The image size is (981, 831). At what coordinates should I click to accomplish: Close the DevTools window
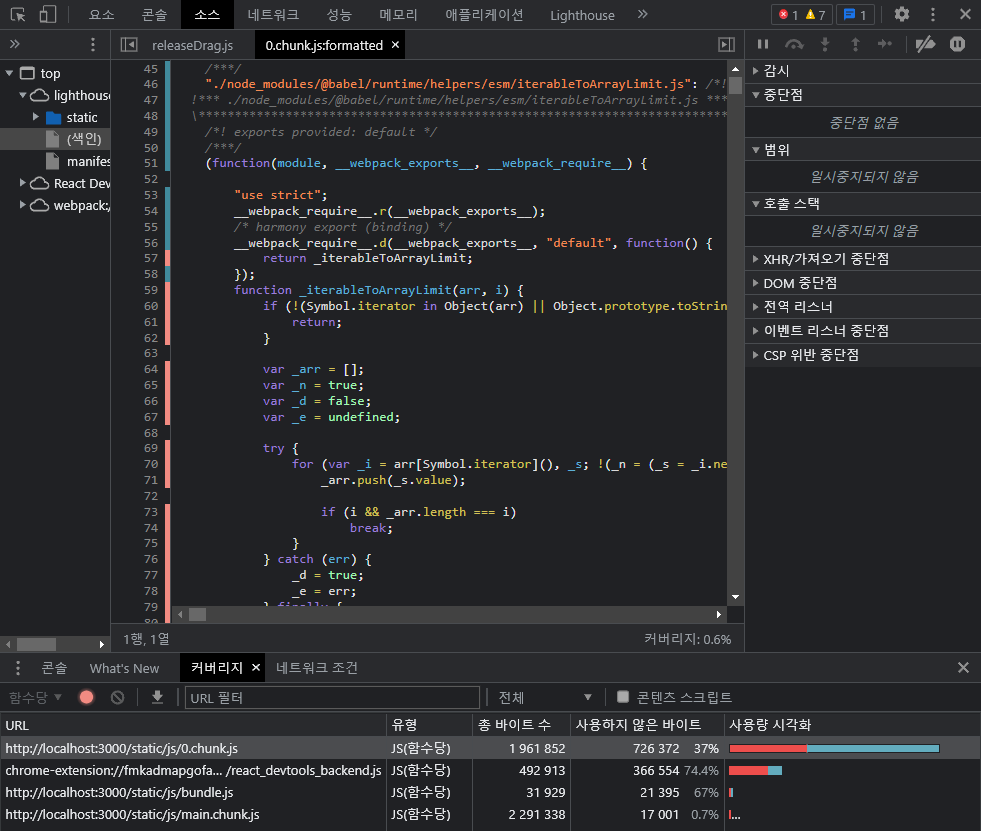[965, 14]
